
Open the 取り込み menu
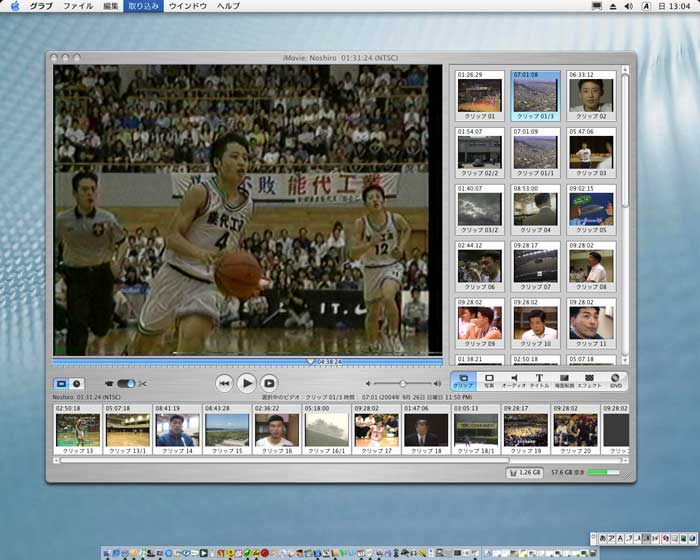point(143,6)
